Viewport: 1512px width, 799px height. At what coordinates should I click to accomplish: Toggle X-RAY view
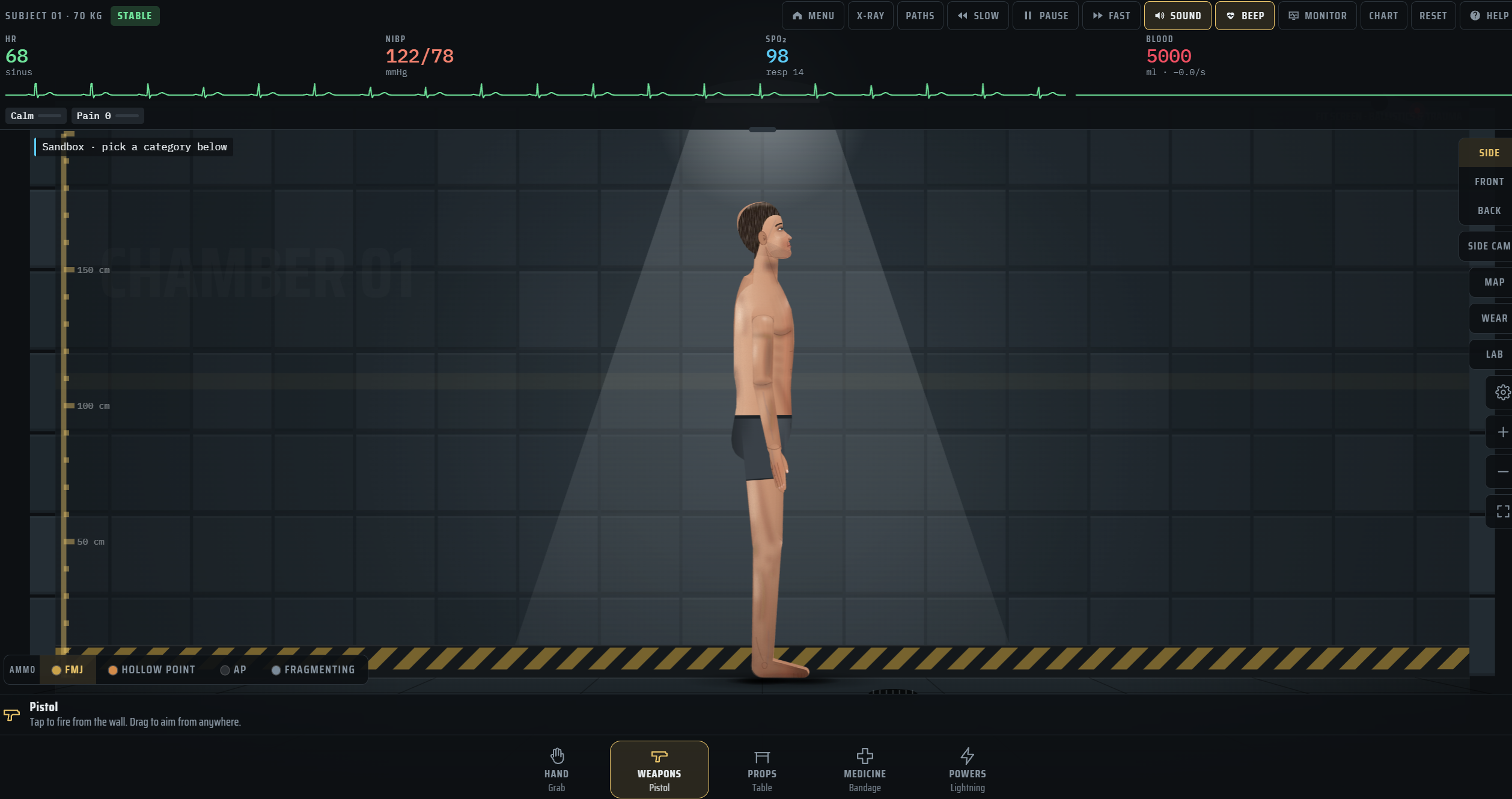click(870, 16)
